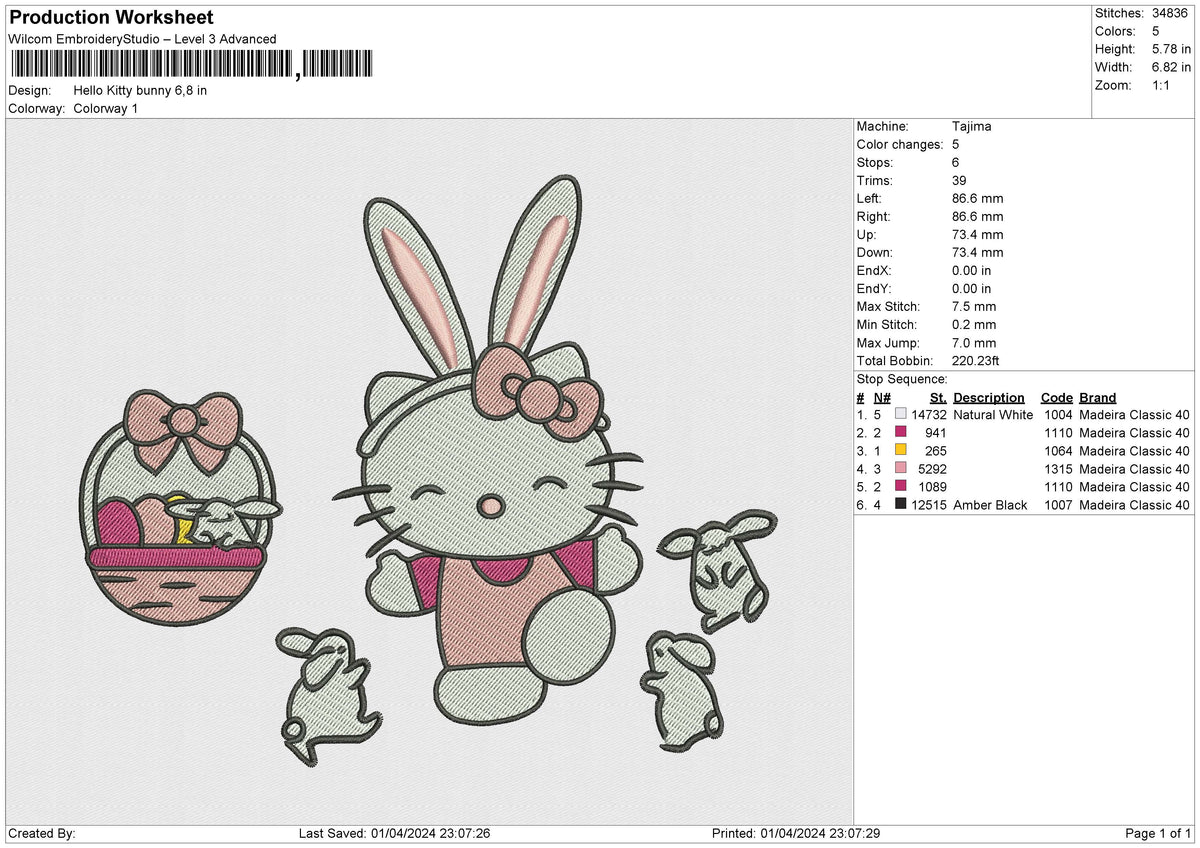The height and width of the screenshot is (848, 1200).
Task: Click Madeira Classic 40 brand in Natural White row
Action: pyautogui.click(x=1134, y=414)
